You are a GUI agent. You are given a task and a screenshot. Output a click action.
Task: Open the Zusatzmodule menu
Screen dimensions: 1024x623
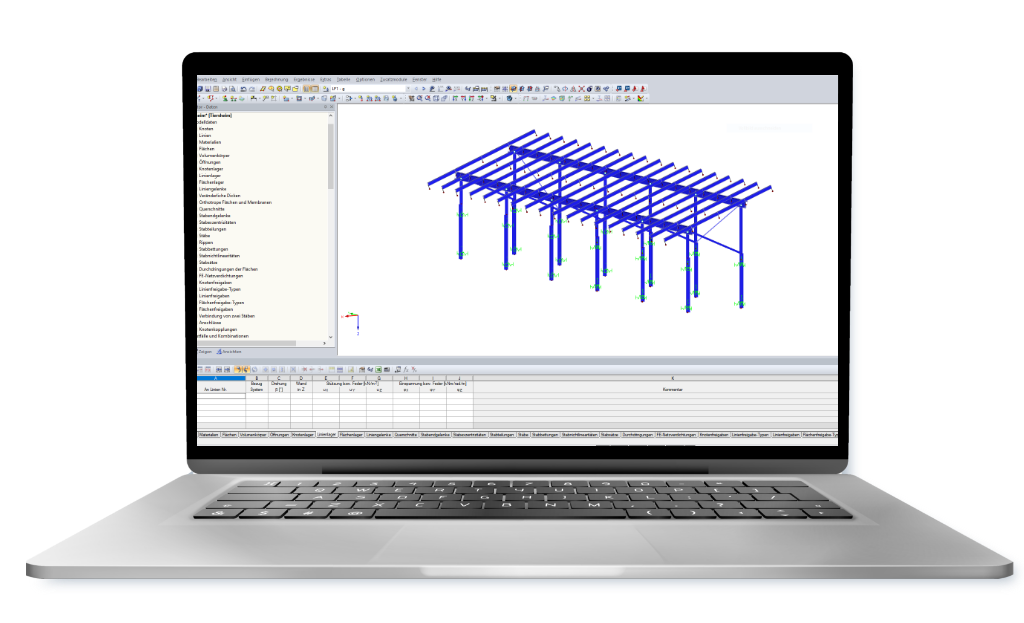(393, 79)
